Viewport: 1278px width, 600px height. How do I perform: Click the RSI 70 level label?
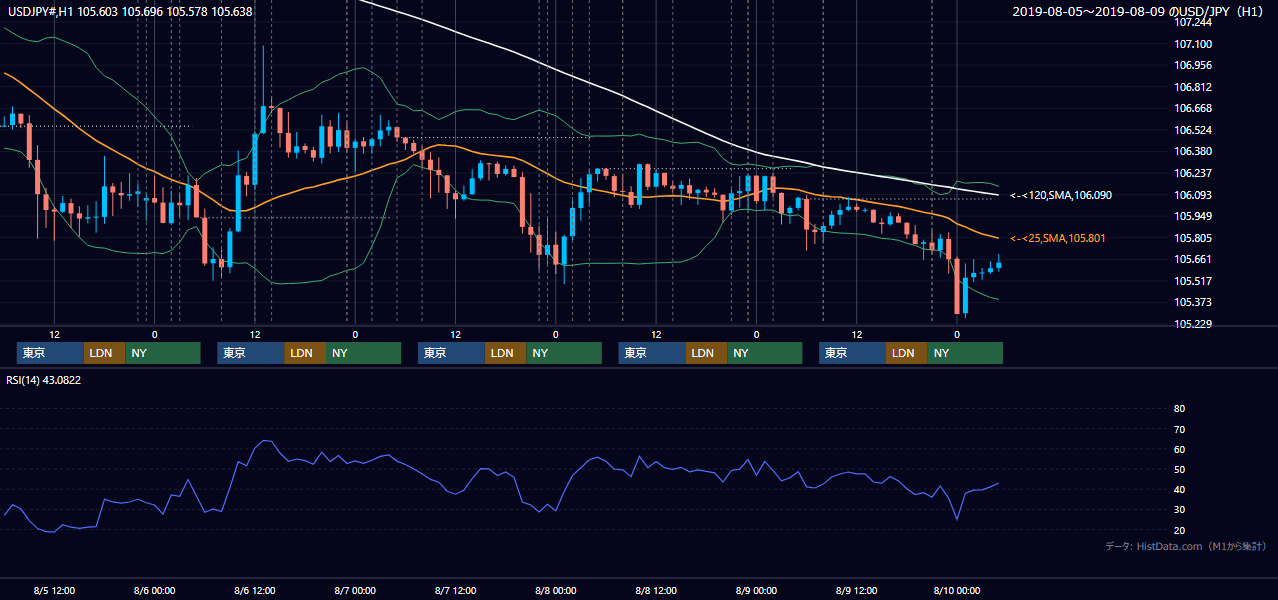tap(1179, 429)
